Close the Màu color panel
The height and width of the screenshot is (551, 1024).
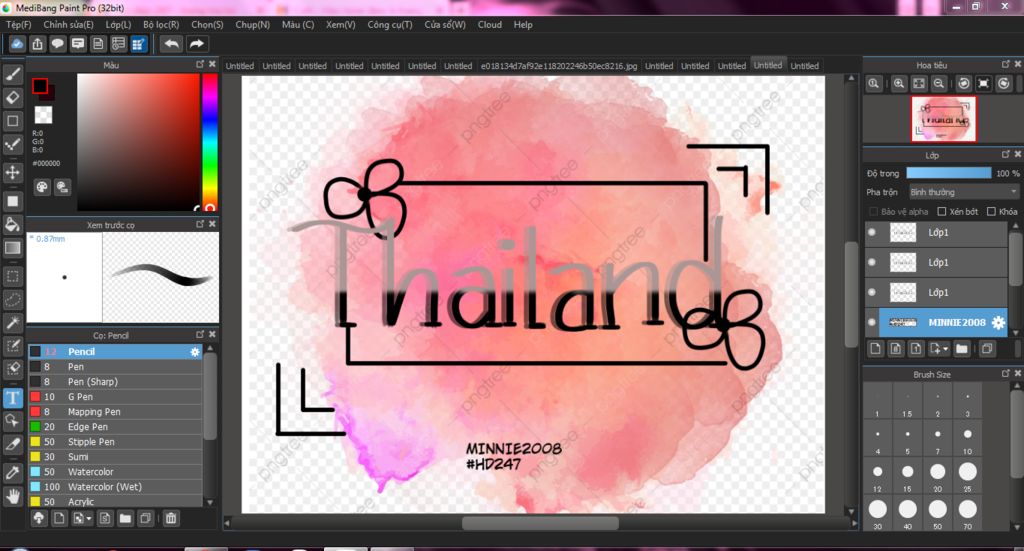coord(212,64)
